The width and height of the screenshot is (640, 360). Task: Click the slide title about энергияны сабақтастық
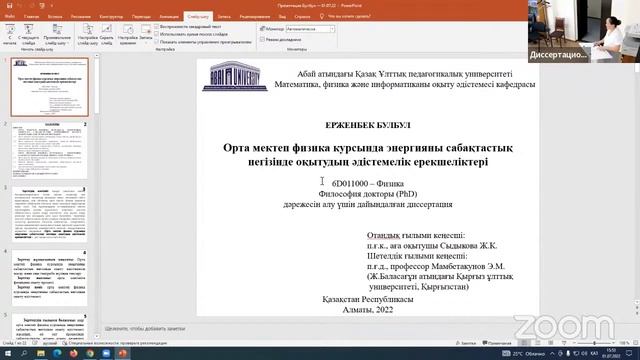point(368,155)
